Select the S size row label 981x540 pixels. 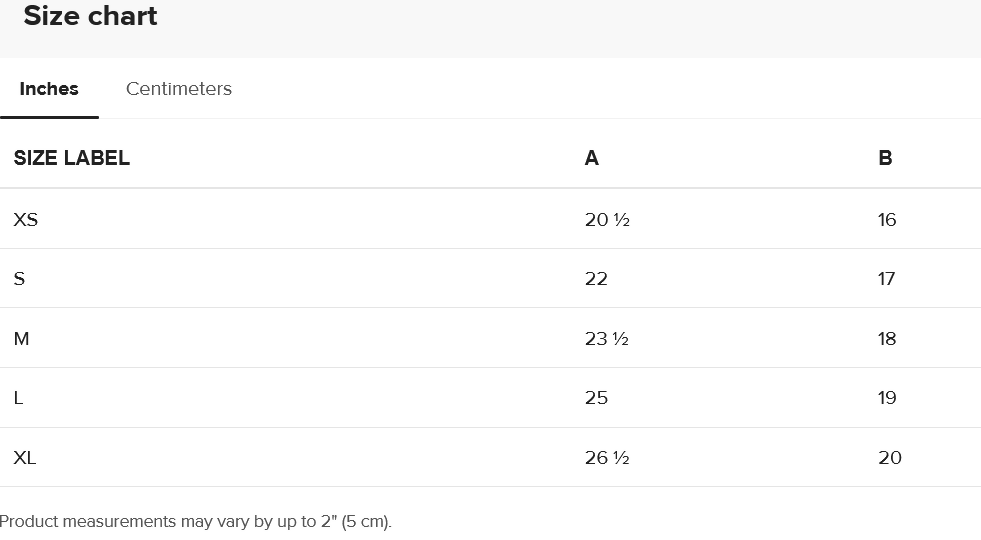tap(19, 279)
